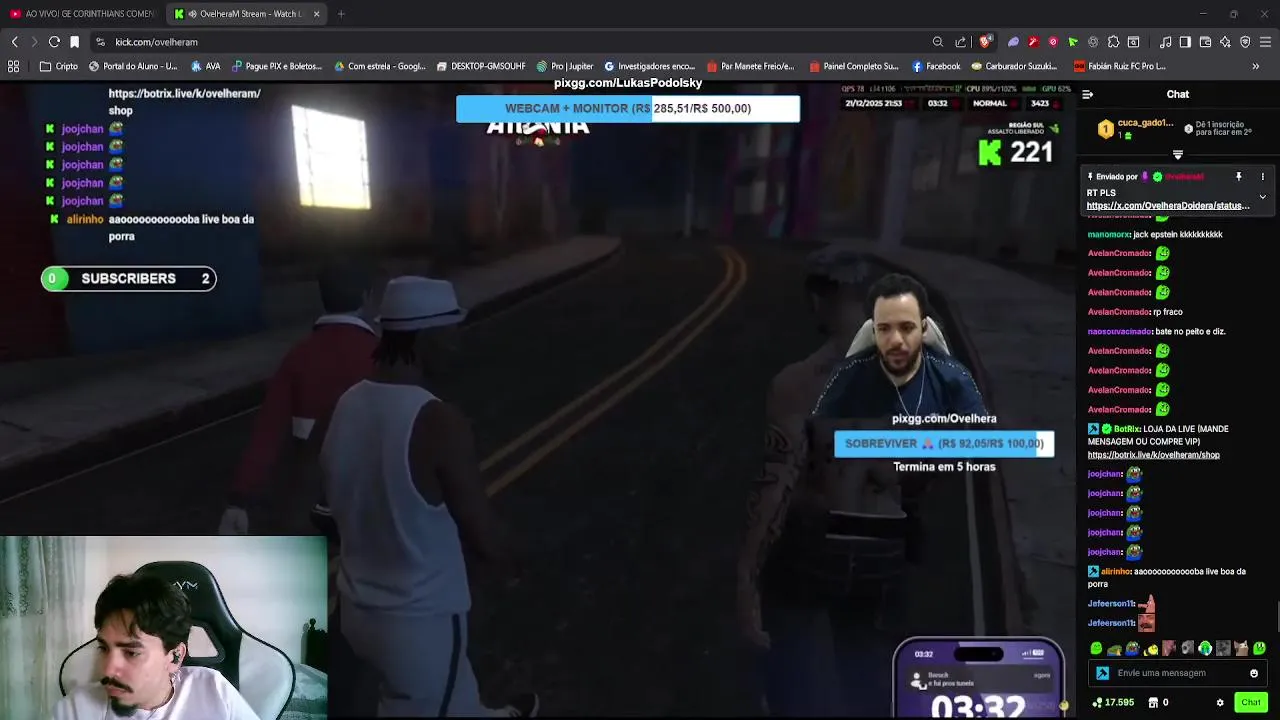The height and width of the screenshot is (720, 1280).
Task: Open the Brave Wallet icon
Action: 1205,42
